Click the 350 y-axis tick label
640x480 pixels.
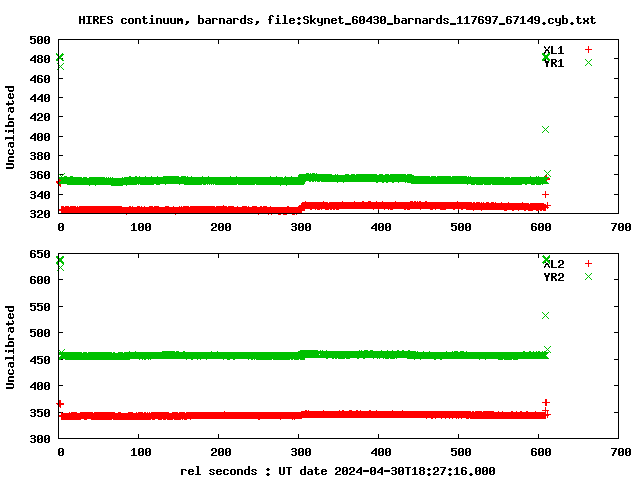click(x=40, y=413)
